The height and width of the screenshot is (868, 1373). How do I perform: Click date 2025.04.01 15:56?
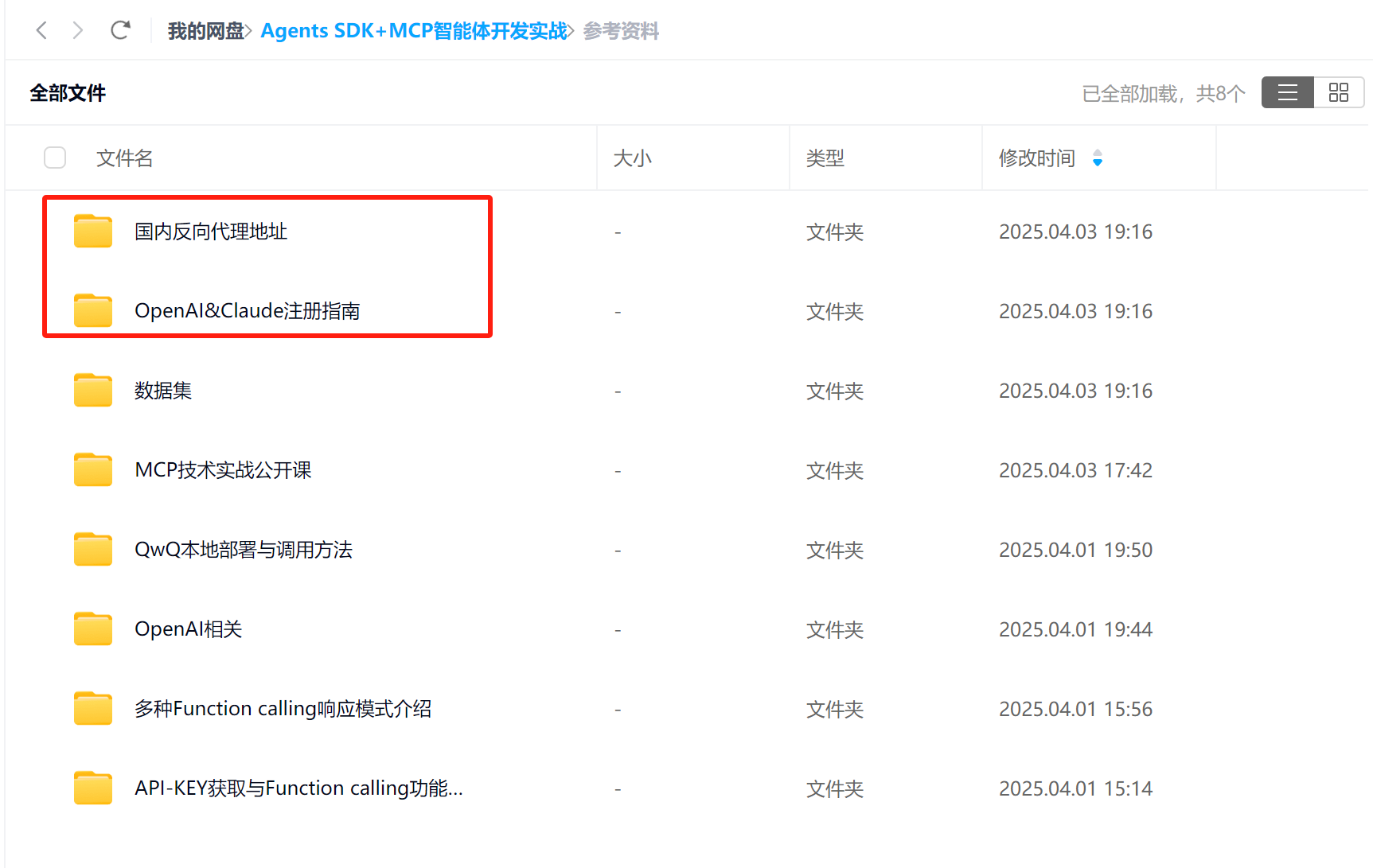pyautogui.click(x=1075, y=709)
